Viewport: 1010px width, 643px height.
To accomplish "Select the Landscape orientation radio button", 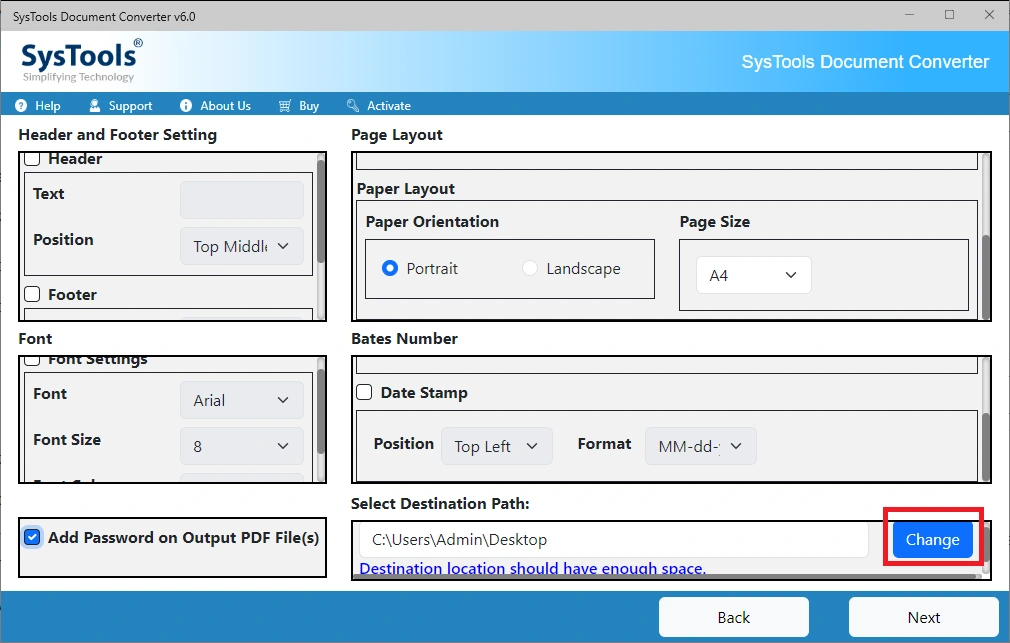I will click(529, 268).
